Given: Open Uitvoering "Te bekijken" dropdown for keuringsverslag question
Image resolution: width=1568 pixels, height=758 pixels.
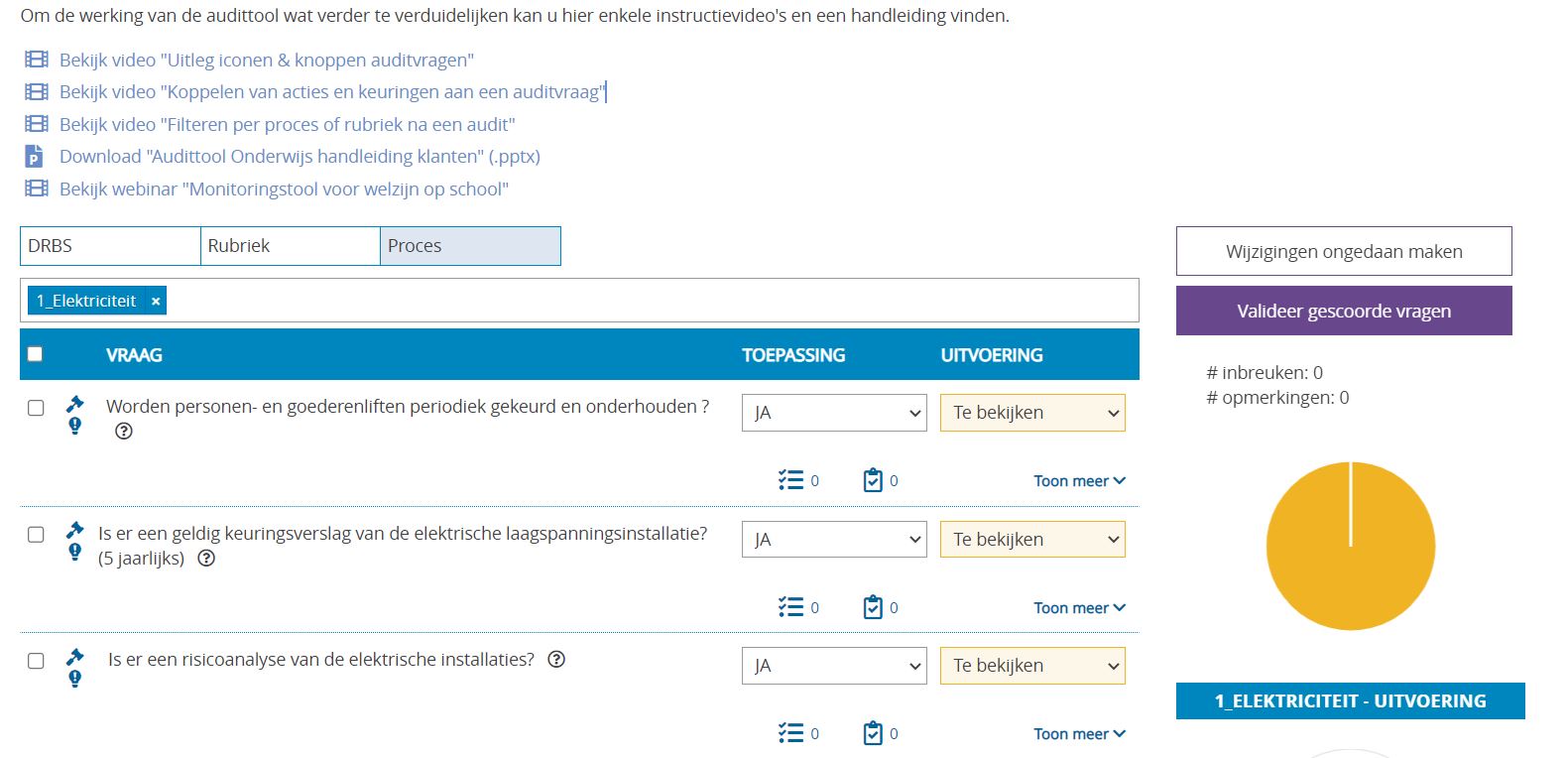Looking at the screenshot, I should point(1032,540).
